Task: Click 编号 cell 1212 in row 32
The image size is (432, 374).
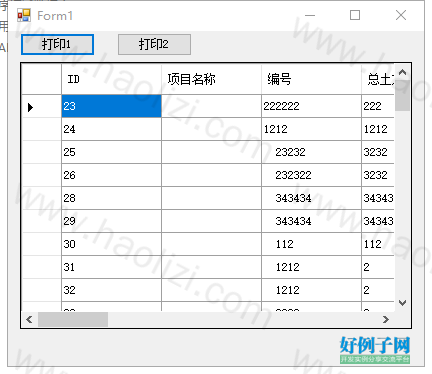Action: (311, 290)
